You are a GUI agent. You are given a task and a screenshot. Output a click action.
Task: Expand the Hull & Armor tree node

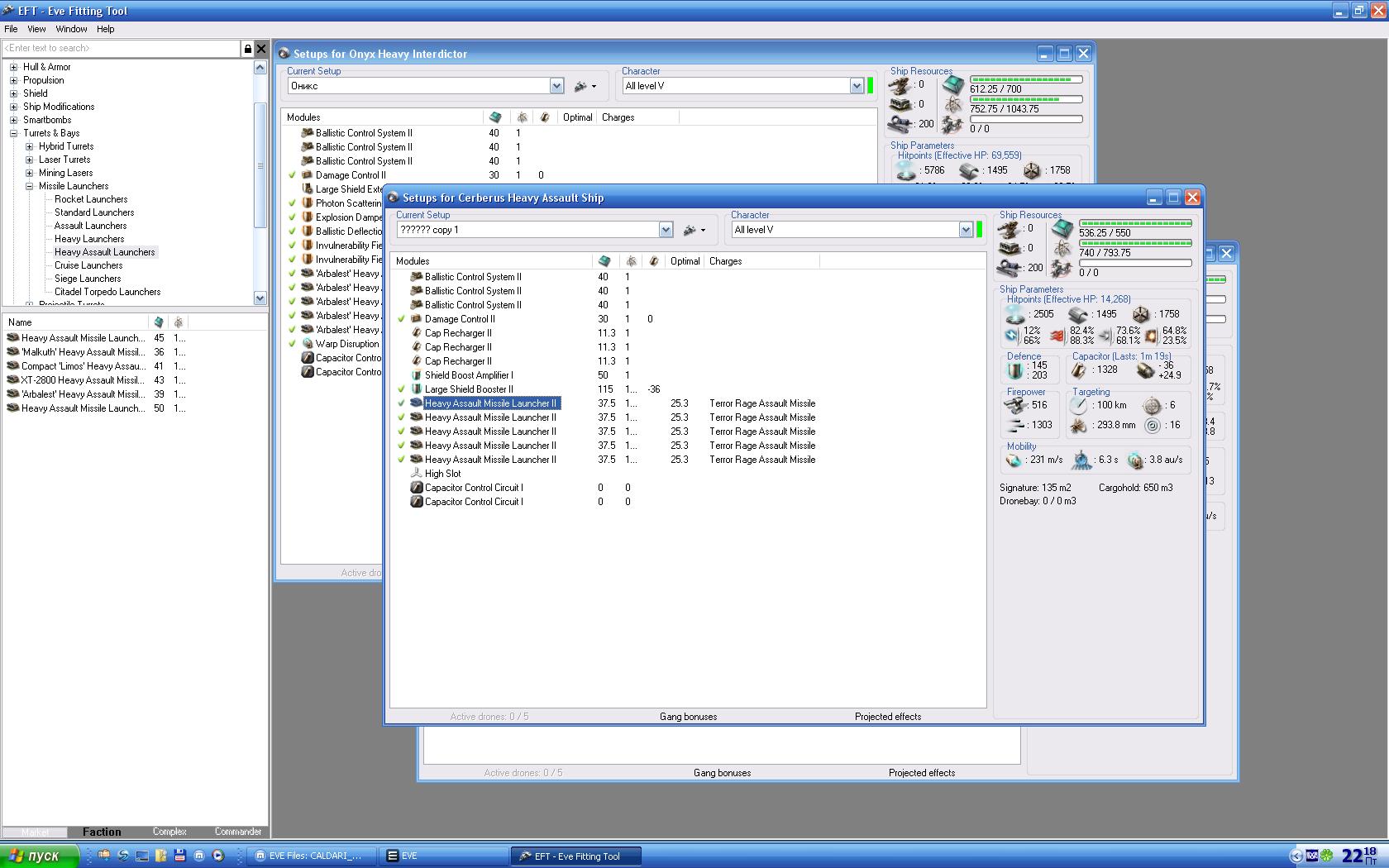[13, 67]
